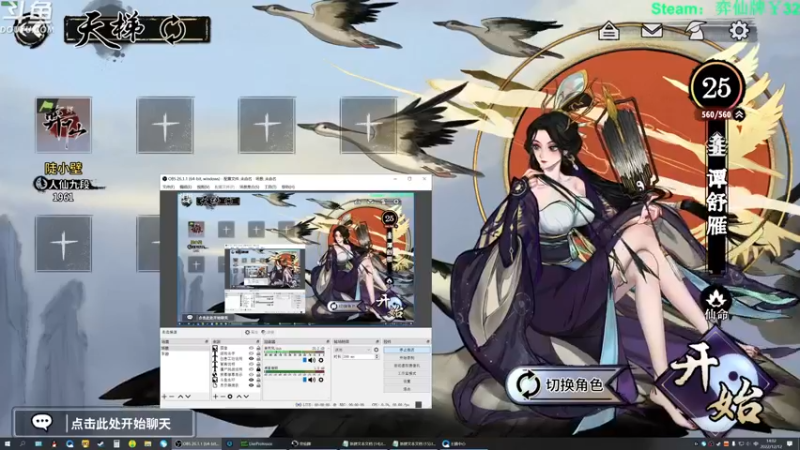Open the hat-wearing character icon near the gear
The image size is (800, 450).
coord(695,31)
